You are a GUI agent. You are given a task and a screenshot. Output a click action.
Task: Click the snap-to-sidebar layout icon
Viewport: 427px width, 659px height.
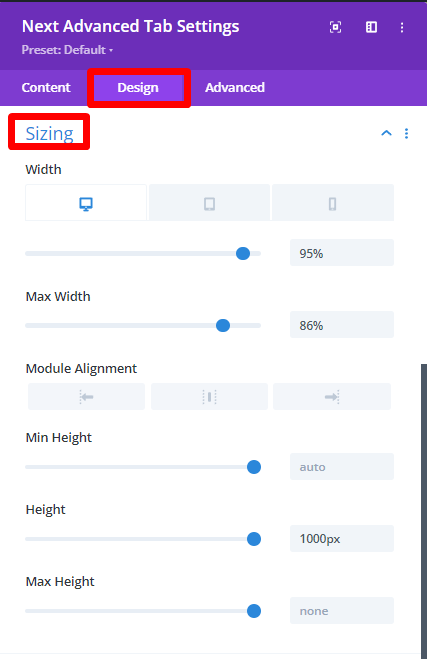(371, 27)
